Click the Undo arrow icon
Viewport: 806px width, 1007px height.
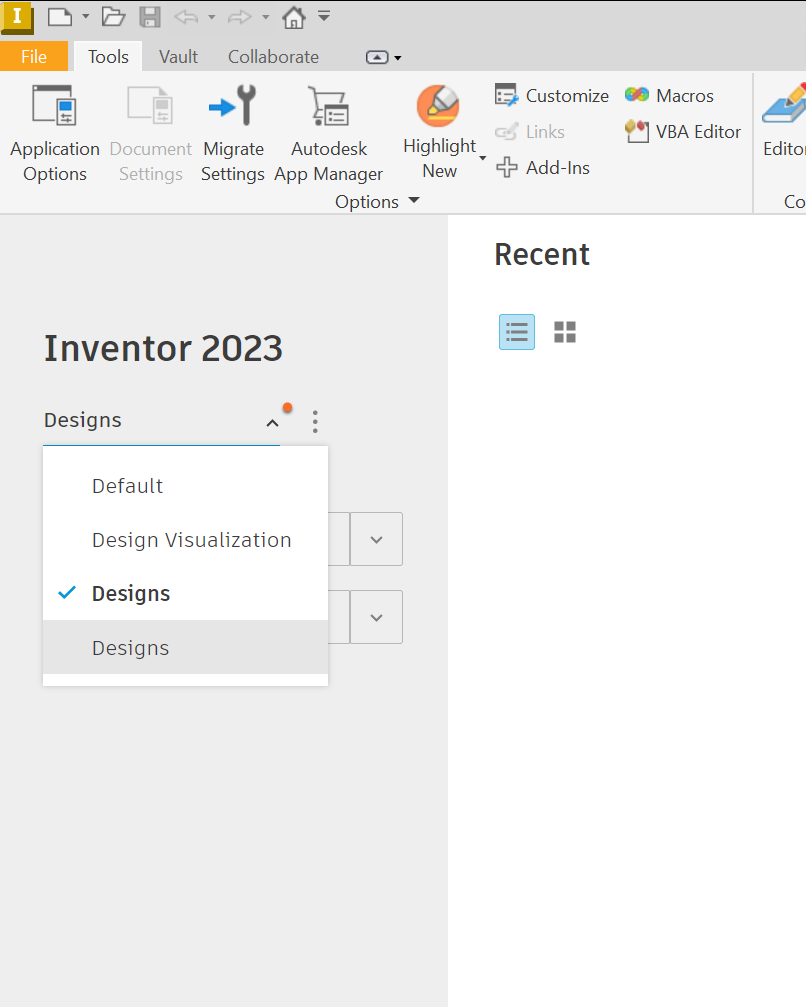(186, 17)
